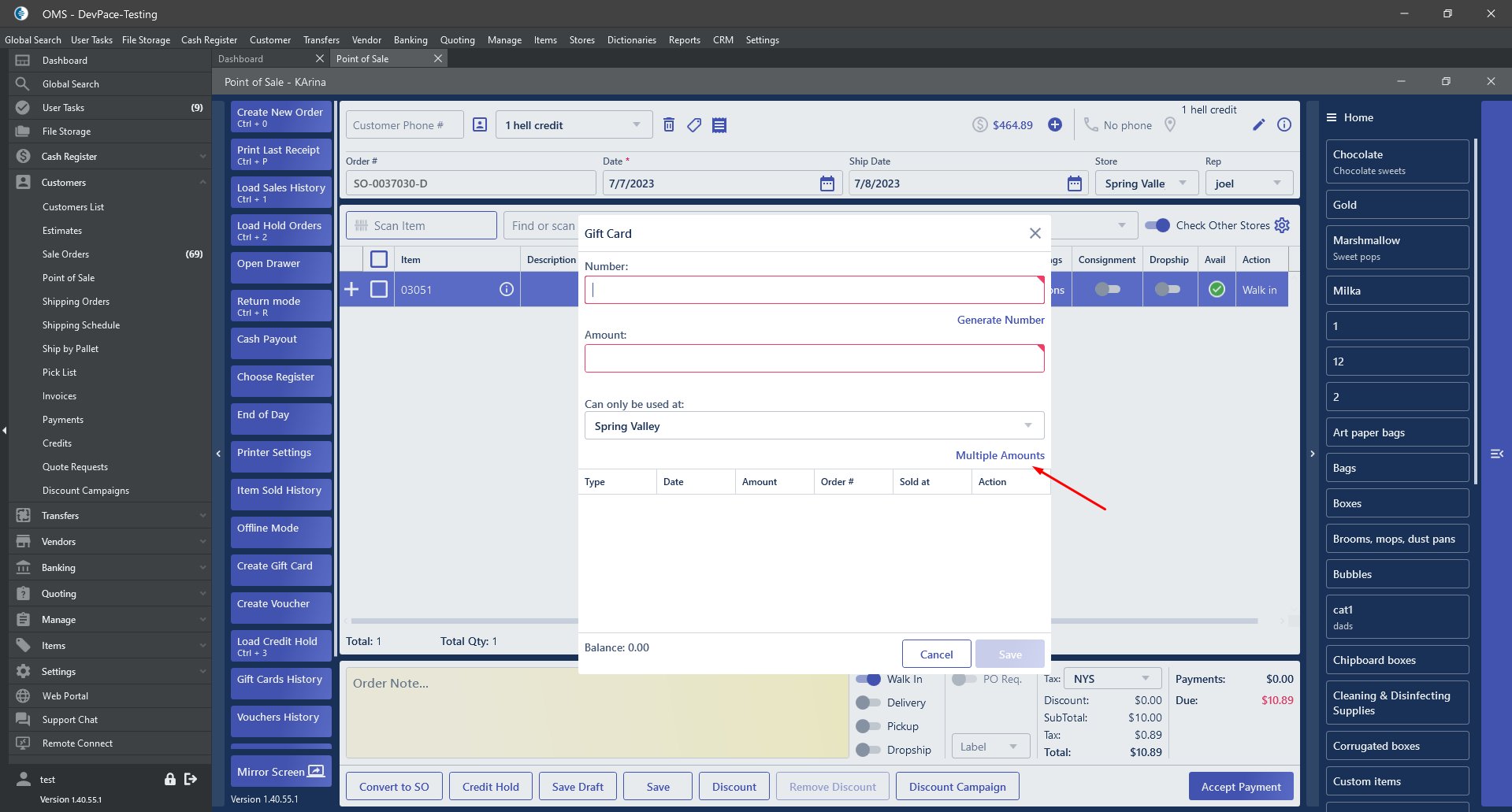The height and width of the screenshot is (812, 1512).
Task: Open the customer contact card icon
Action: (x=480, y=125)
